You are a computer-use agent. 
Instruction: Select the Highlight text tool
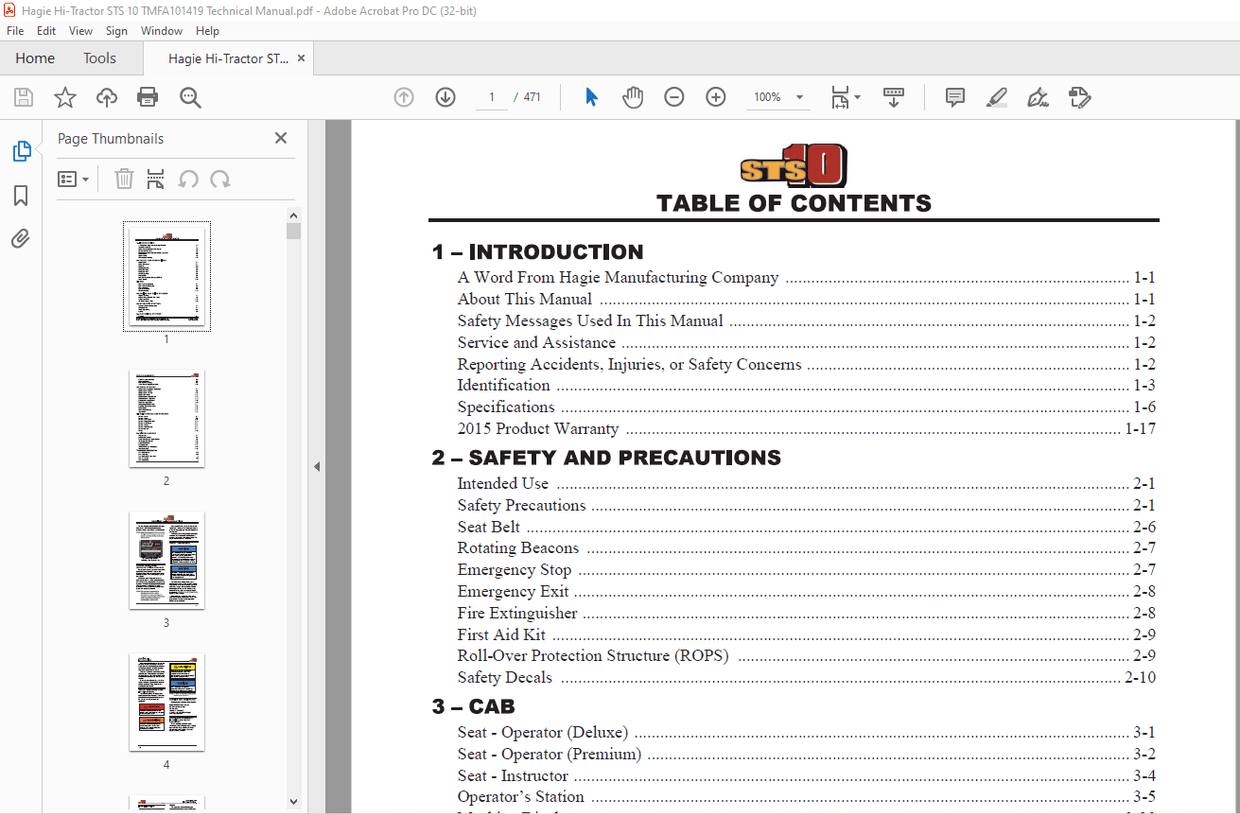click(996, 97)
